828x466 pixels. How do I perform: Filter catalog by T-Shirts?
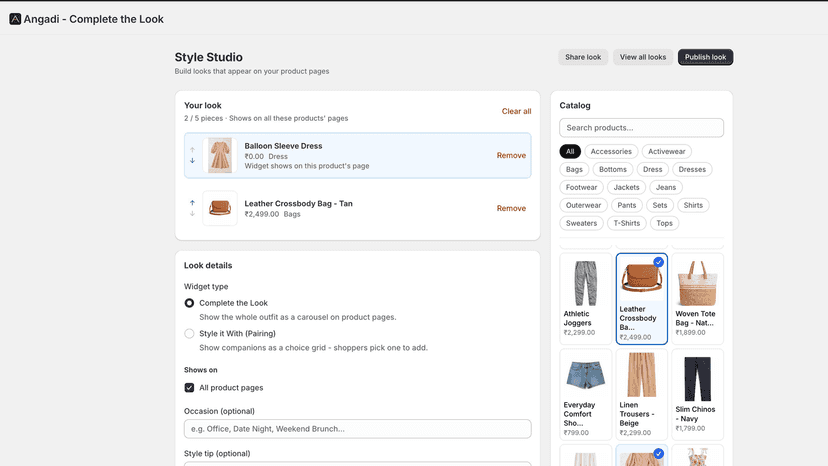(x=626, y=223)
